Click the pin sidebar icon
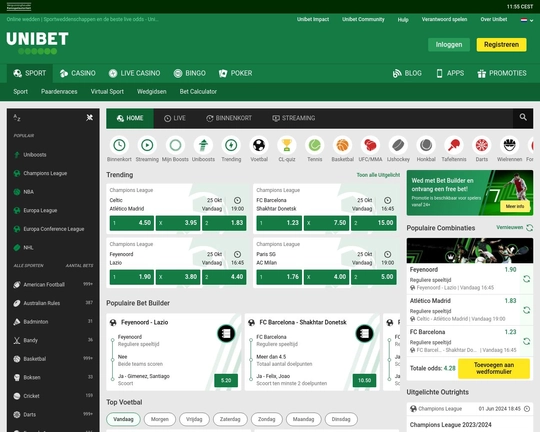Screen dimensions: 540x432 tap(90, 118)
